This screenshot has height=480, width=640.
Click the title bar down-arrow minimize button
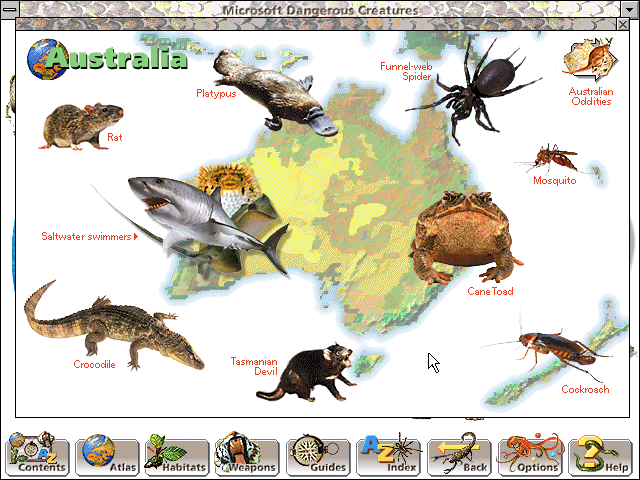[x=629, y=9]
